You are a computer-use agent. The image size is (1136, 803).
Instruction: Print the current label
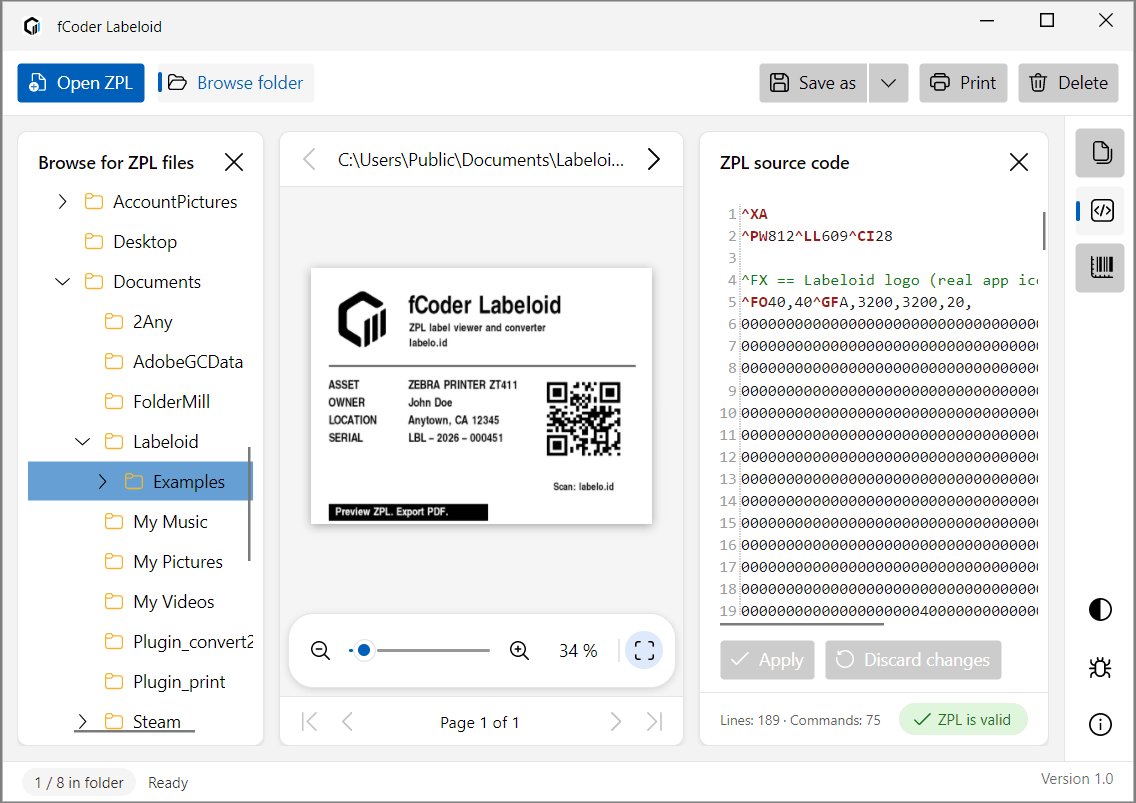(x=963, y=83)
